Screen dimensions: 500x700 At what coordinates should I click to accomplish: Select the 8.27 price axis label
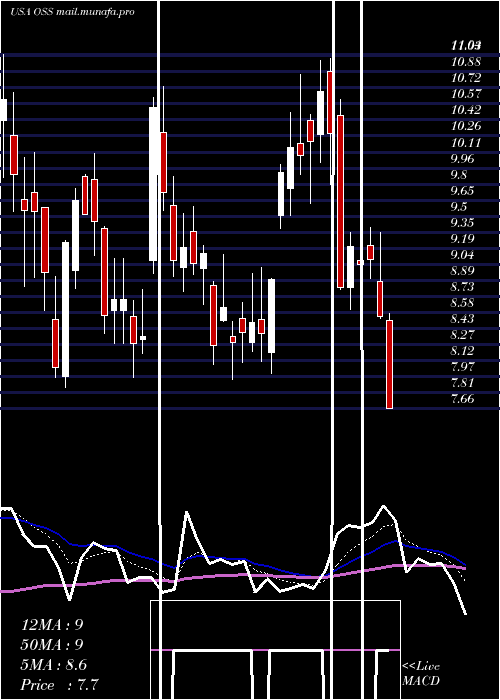[x=462, y=335]
